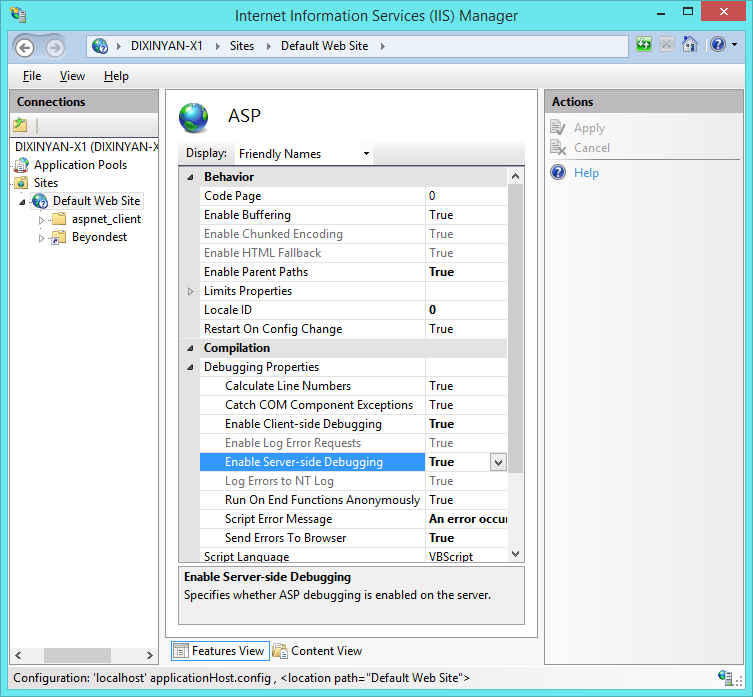Click the Code Page value field

(x=466, y=196)
